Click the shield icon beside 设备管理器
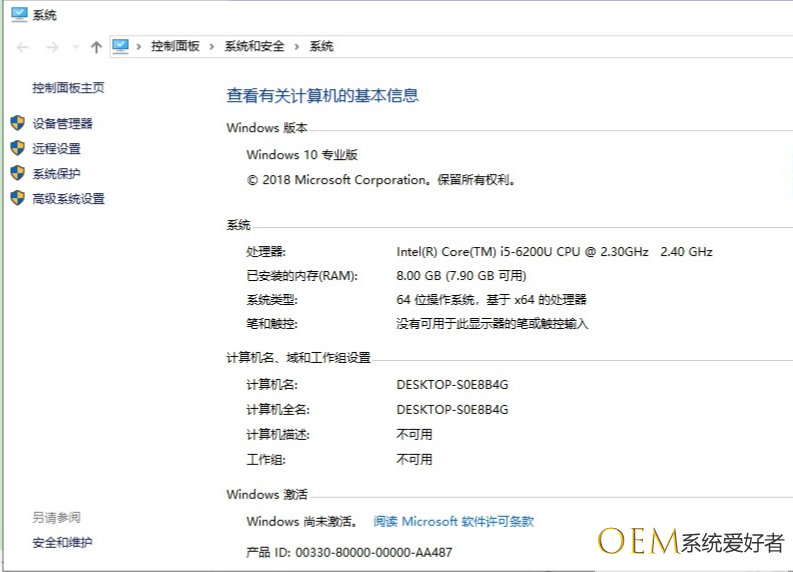Screen dimensions: 793x572 point(17,123)
